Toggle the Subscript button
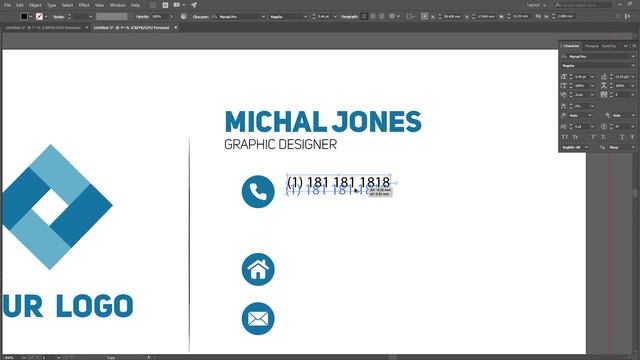 click(603, 137)
